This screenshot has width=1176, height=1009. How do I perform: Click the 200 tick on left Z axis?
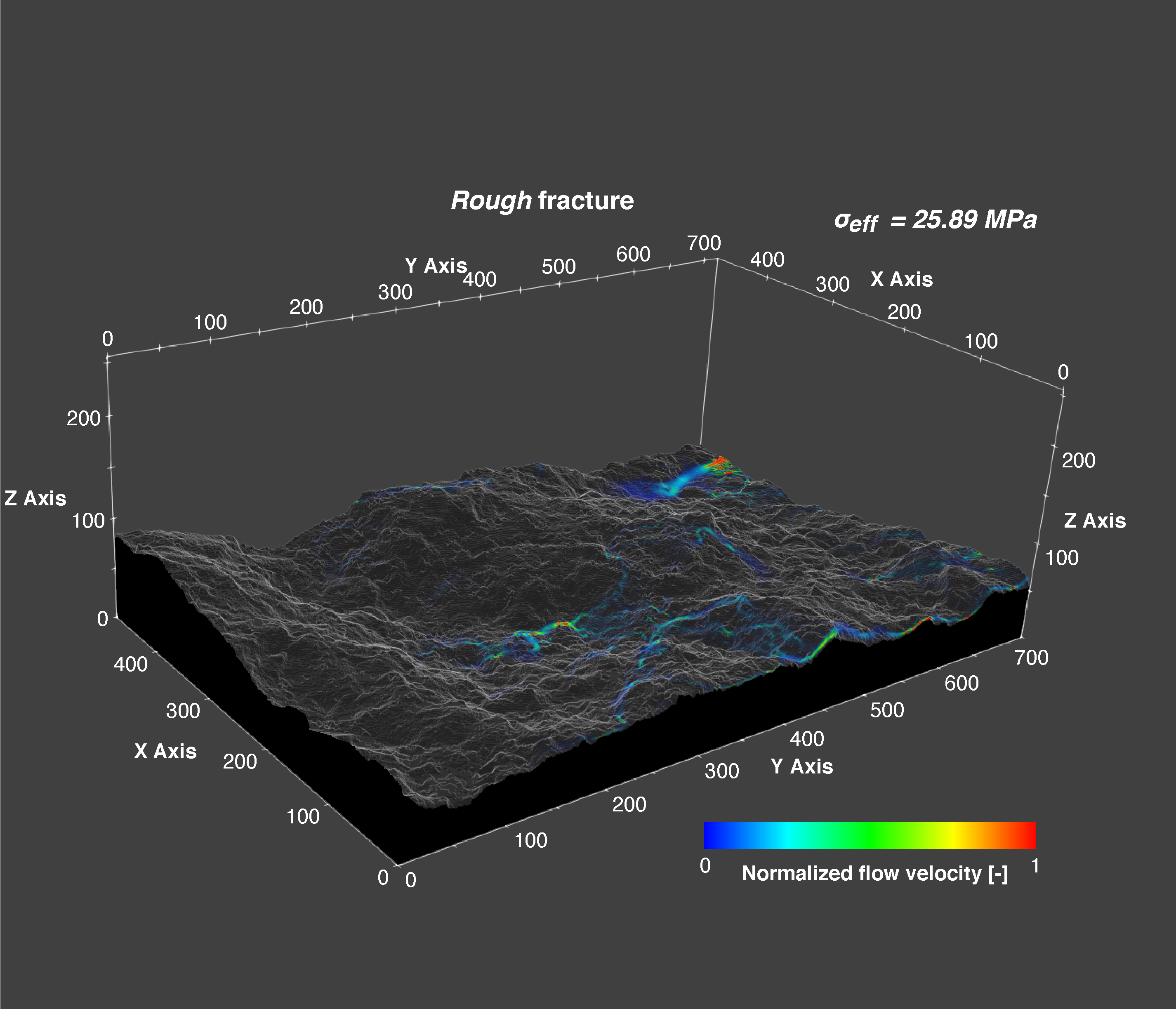[x=83, y=419]
